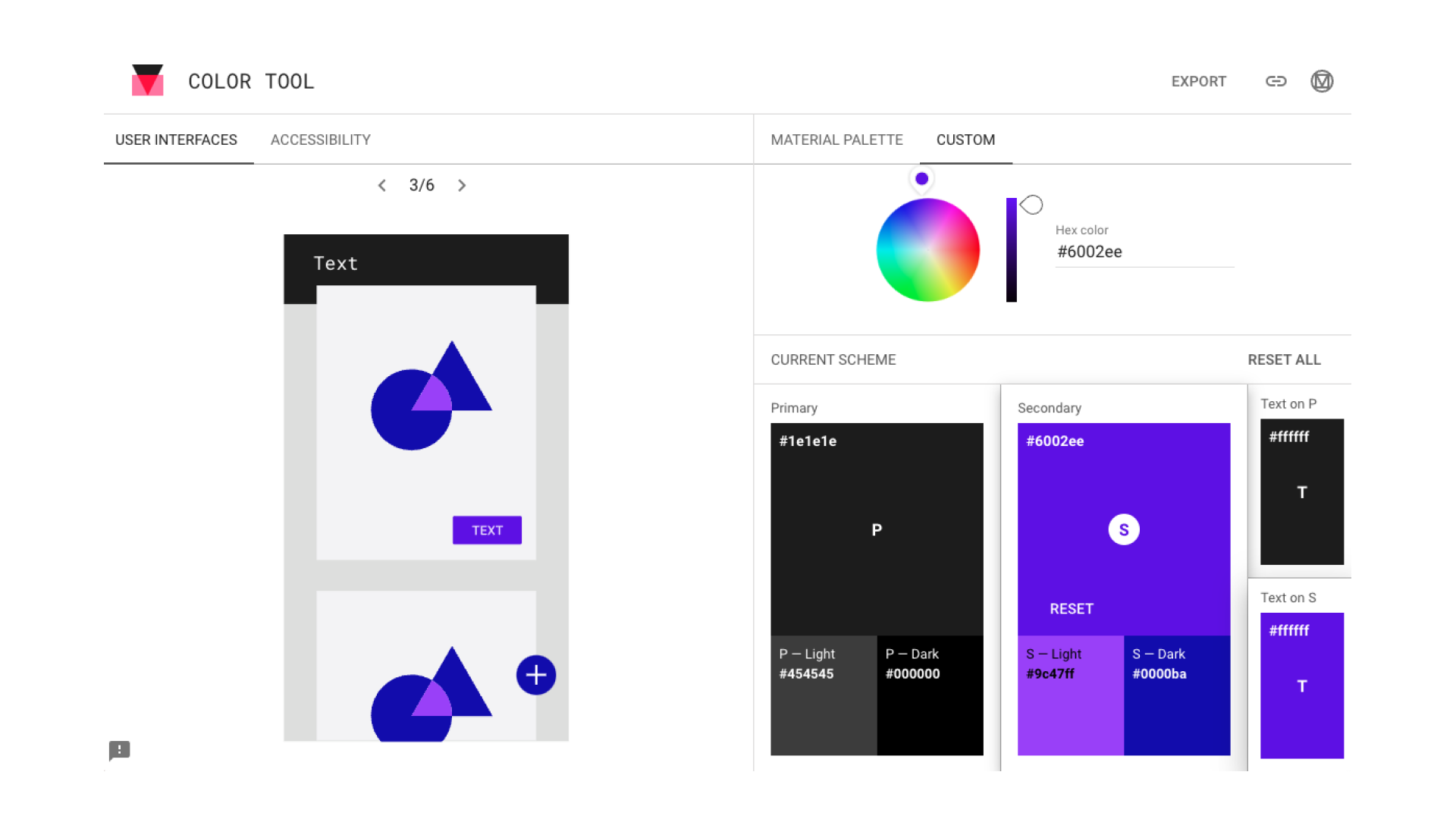Click the Hex color input field
The image size is (1456, 819).
tap(1144, 252)
